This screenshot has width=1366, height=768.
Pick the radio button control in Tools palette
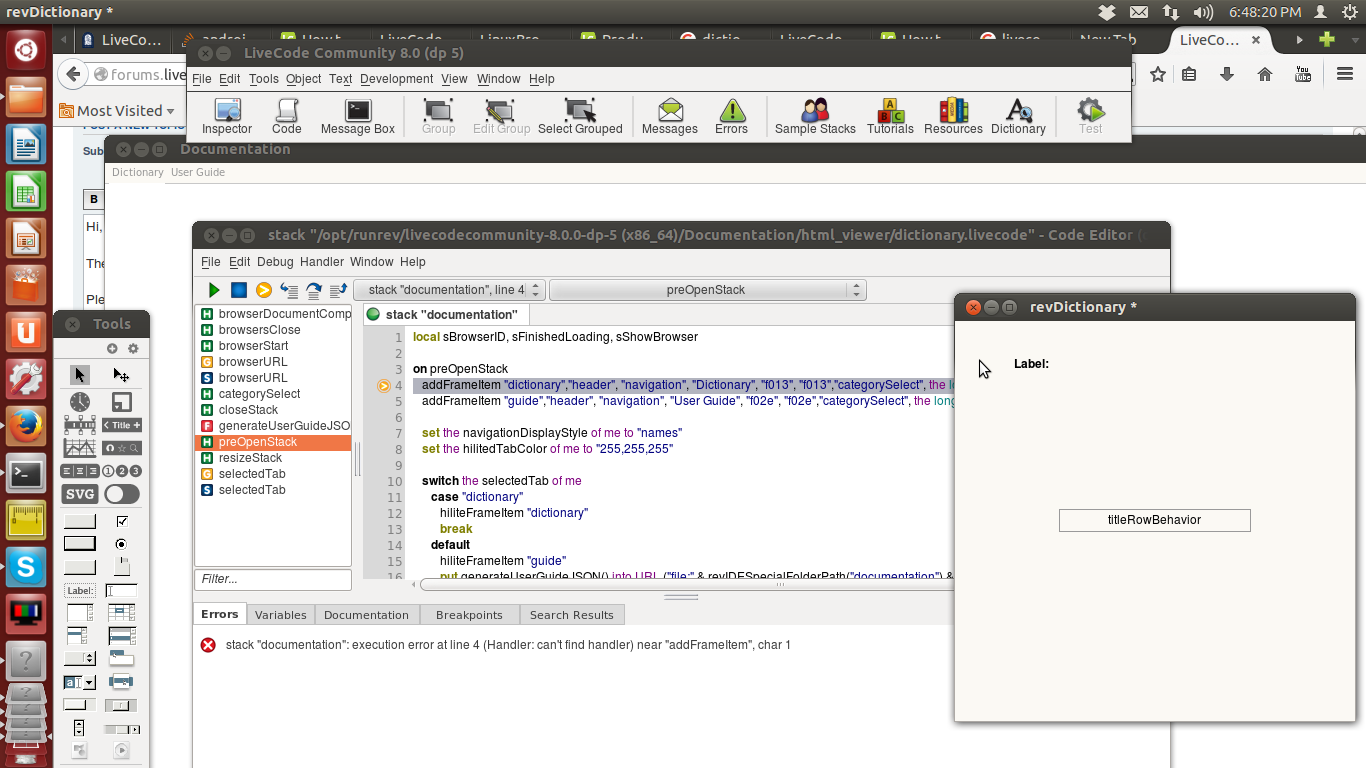click(122, 544)
